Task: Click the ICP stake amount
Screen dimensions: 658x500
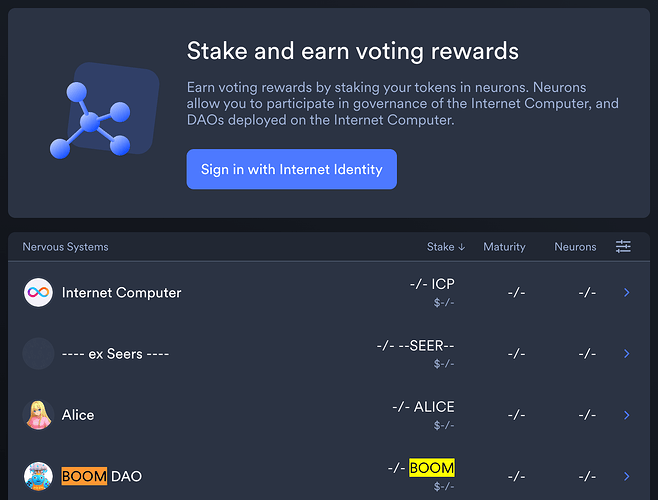Action: [432, 284]
